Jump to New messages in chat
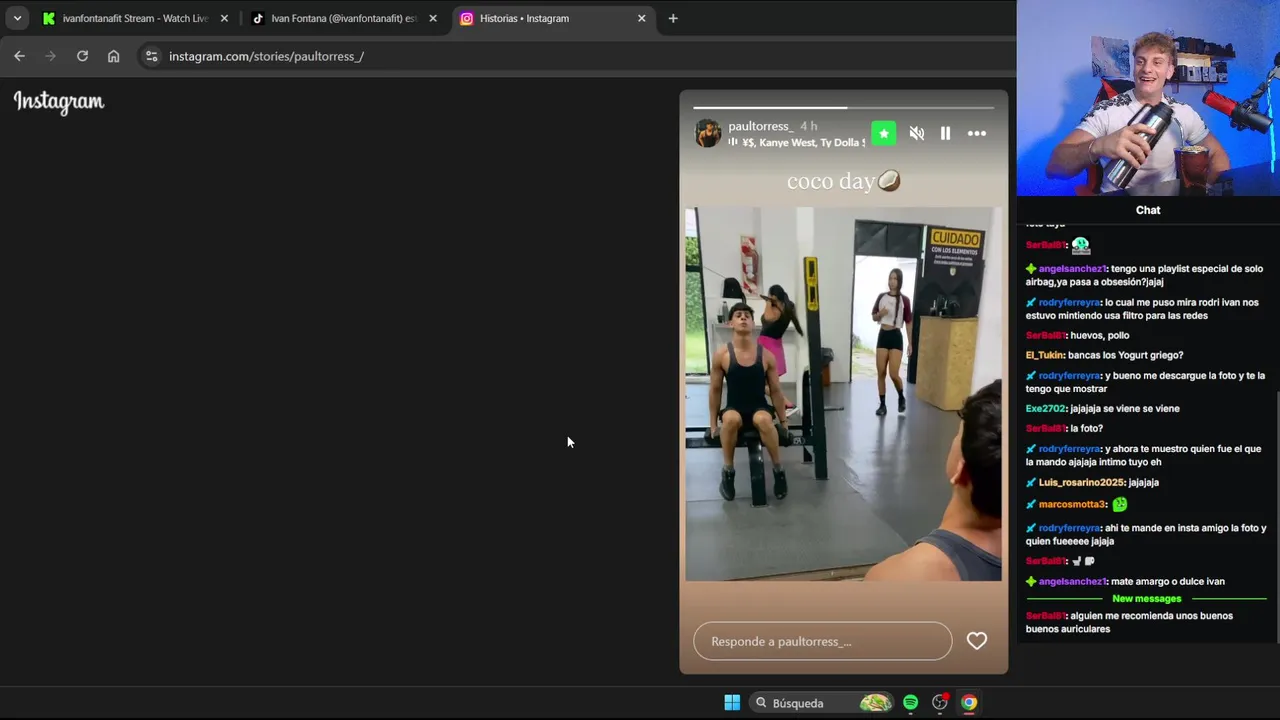The height and width of the screenshot is (720, 1280). coord(1147,598)
